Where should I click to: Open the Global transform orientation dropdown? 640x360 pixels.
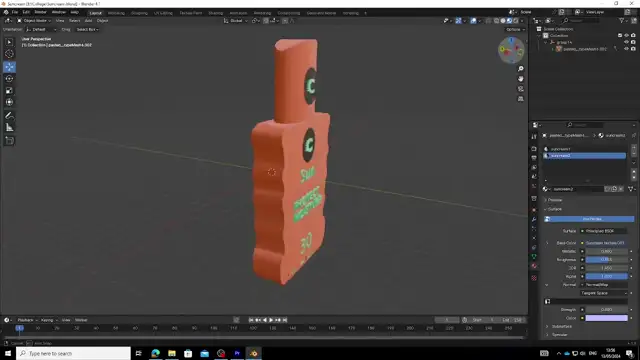[236, 20]
